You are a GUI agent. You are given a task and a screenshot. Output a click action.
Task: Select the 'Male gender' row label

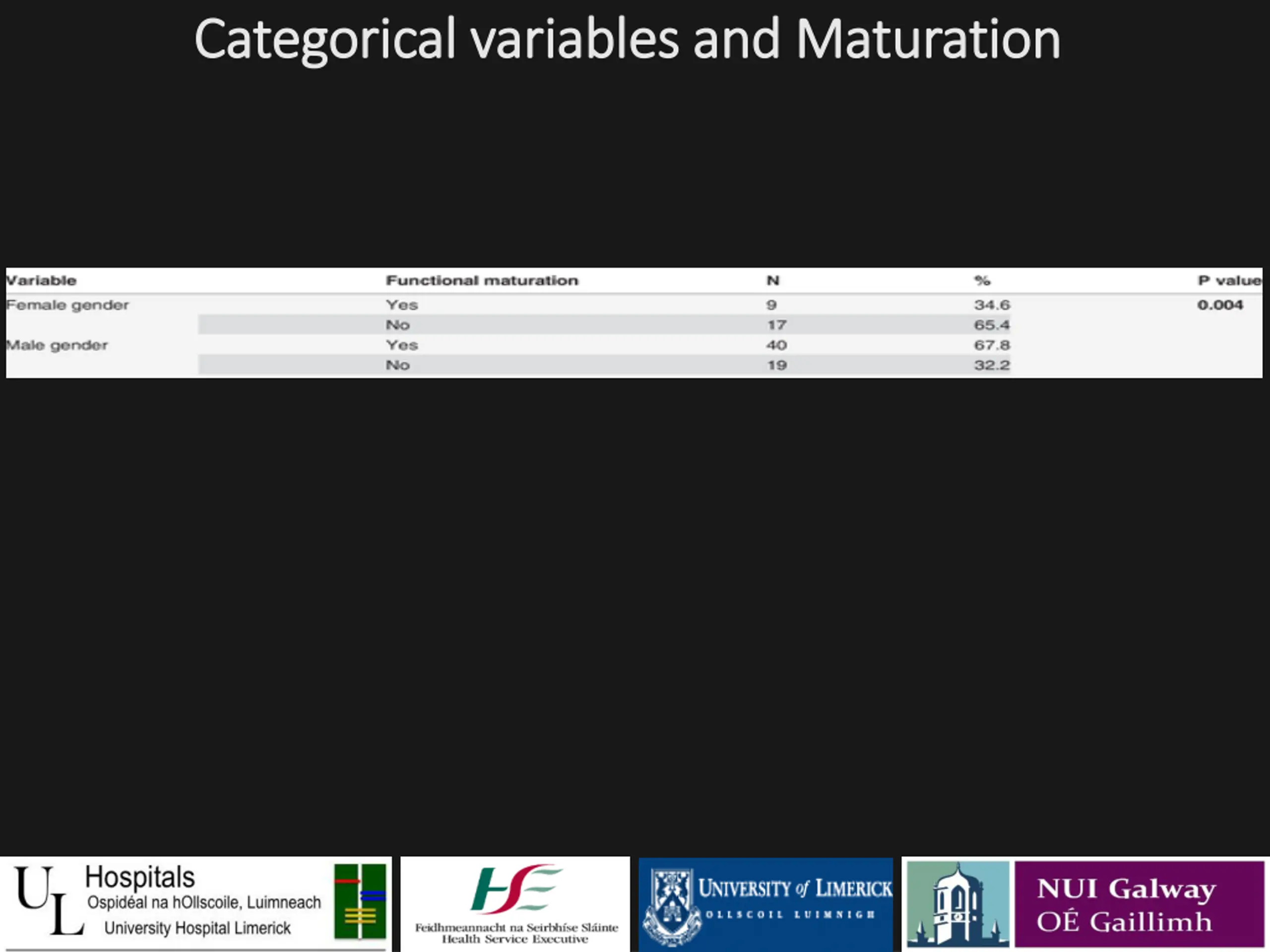57,346
